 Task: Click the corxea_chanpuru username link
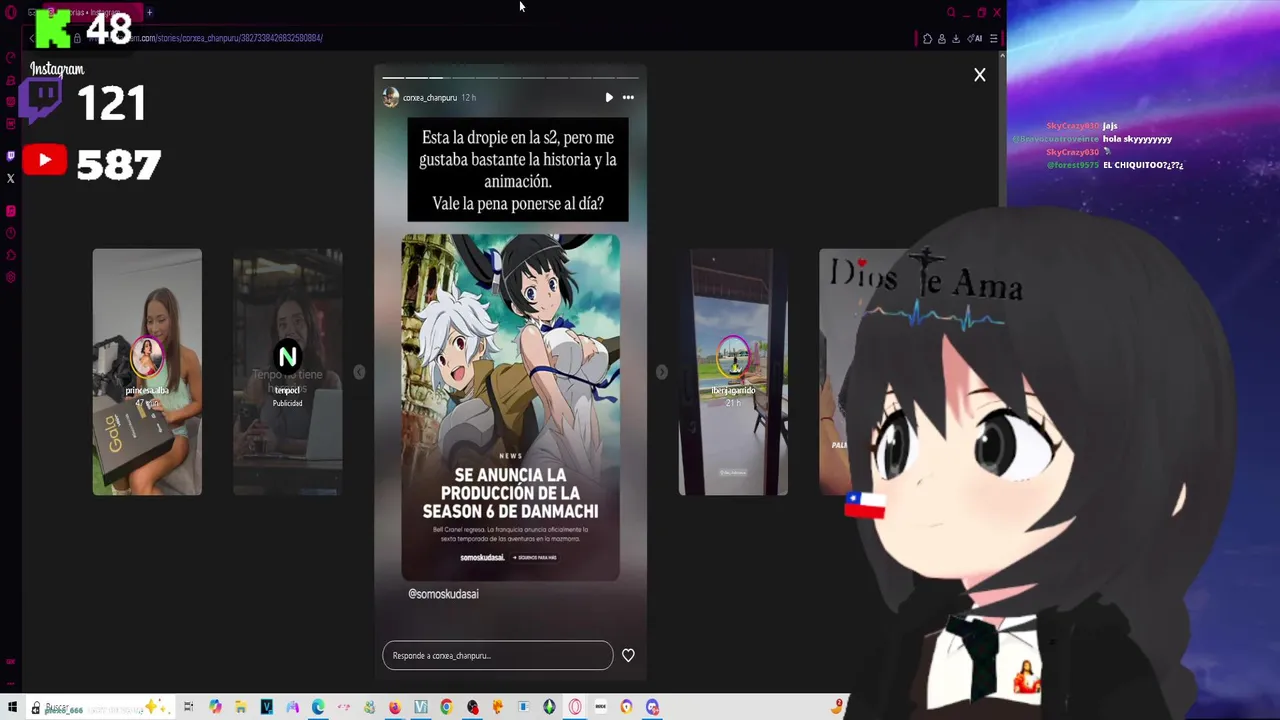click(430, 98)
